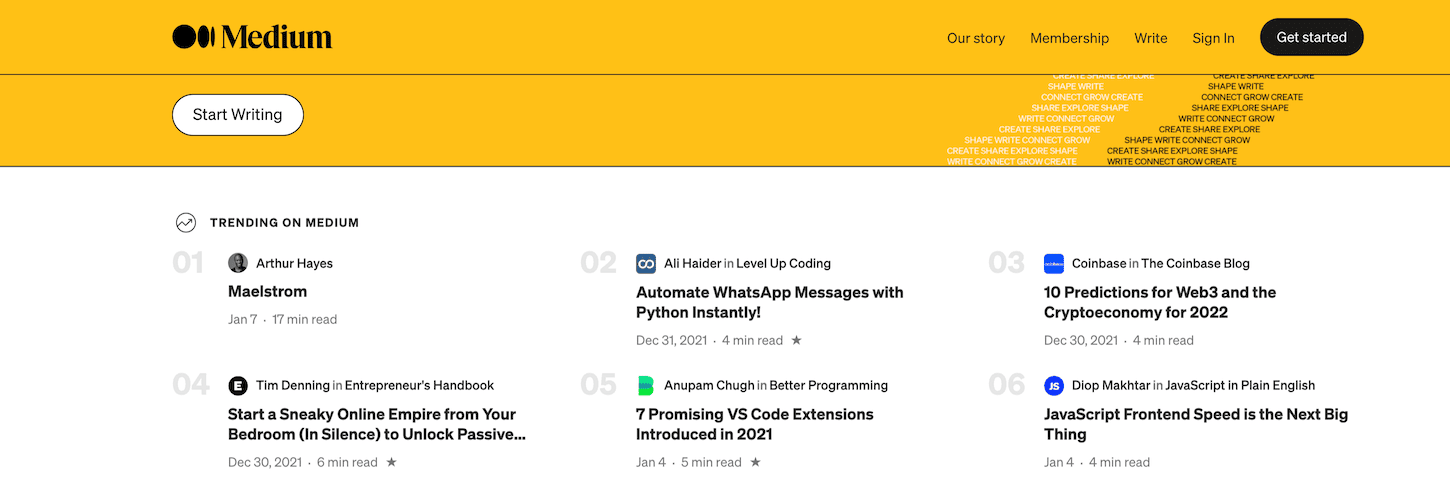Click the 02 ranking number
This screenshot has height=501, width=1450.
point(598,263)
